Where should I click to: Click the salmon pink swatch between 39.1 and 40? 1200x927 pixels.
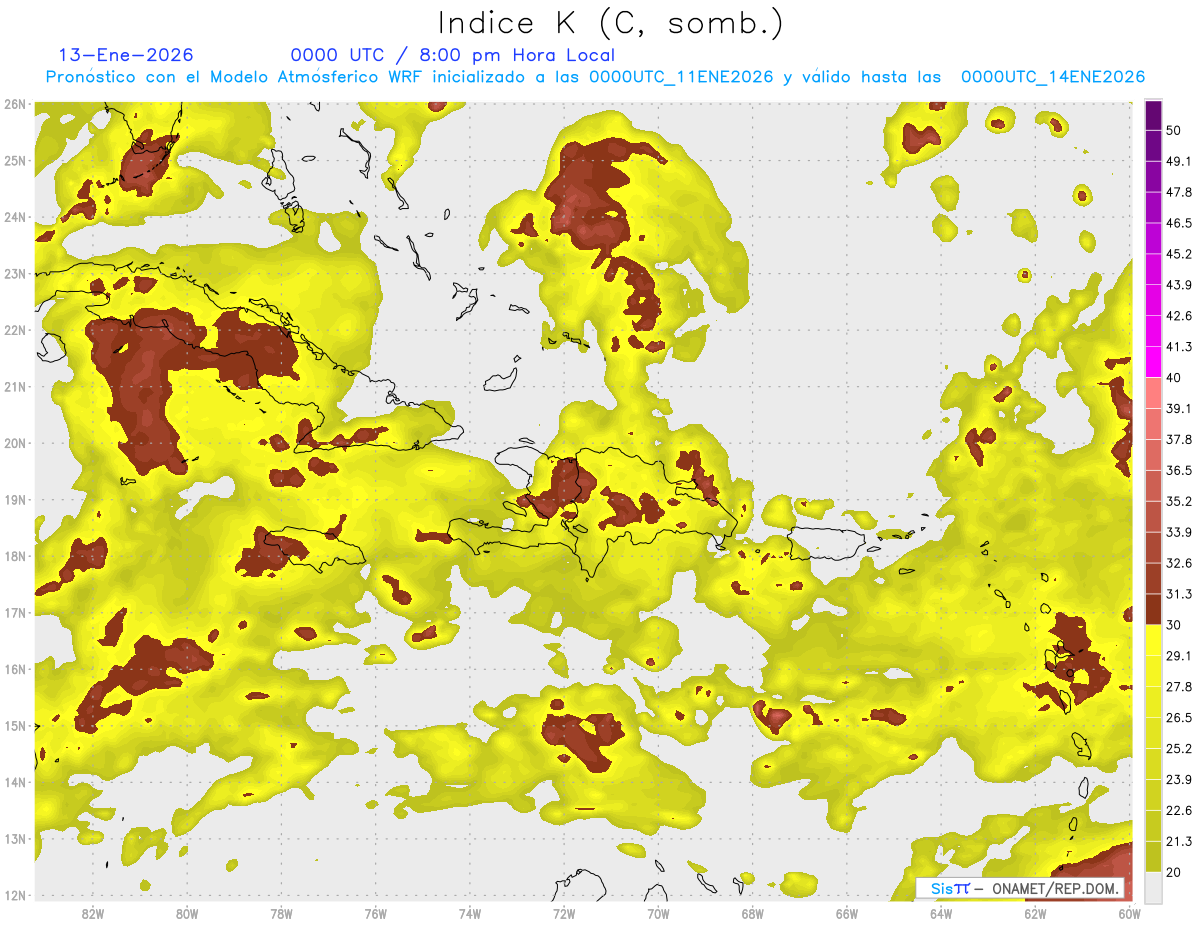(1153, 393)
